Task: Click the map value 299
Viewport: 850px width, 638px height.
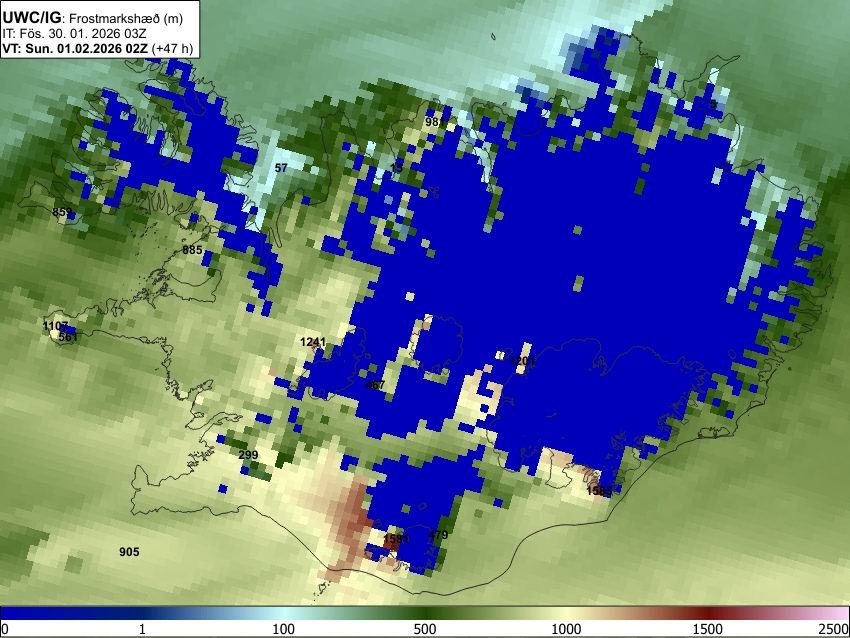Action: [x=248, y=455]
